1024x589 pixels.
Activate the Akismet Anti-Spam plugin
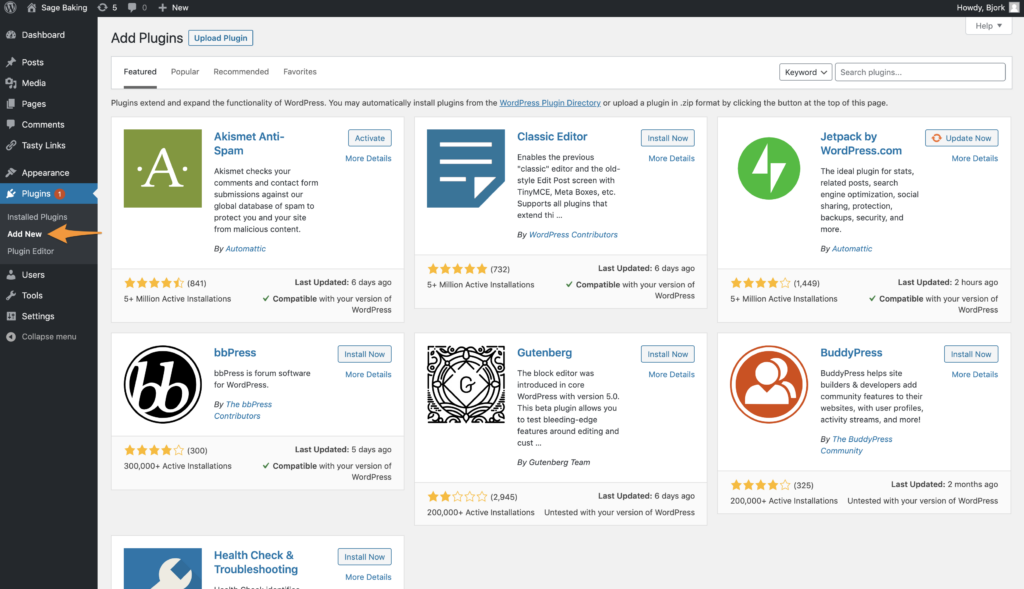(370, 138)
